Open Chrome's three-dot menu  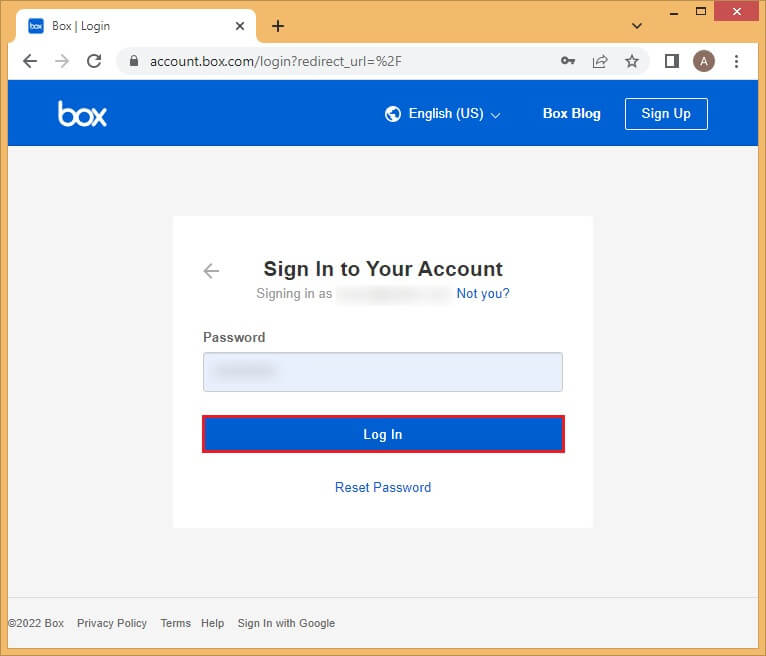pos(736,61)
